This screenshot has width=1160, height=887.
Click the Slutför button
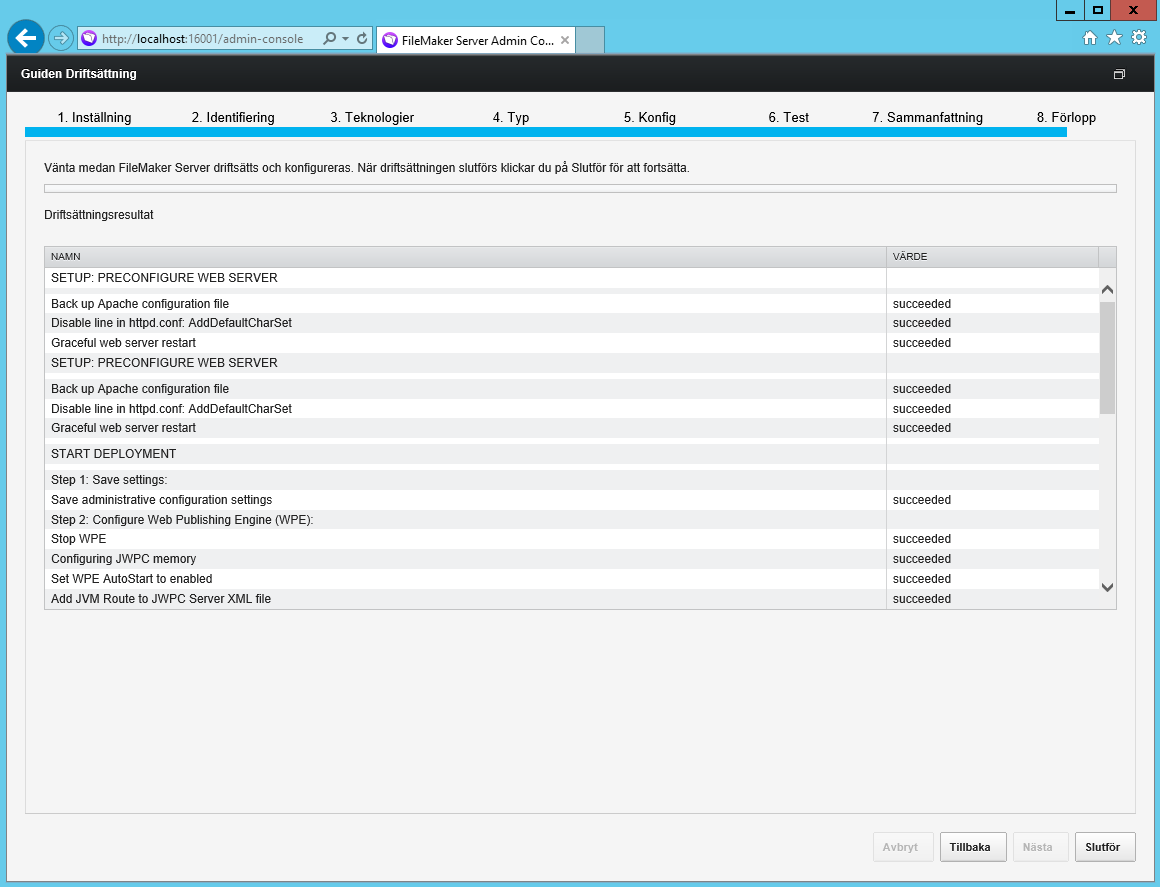coord(1105,847)
